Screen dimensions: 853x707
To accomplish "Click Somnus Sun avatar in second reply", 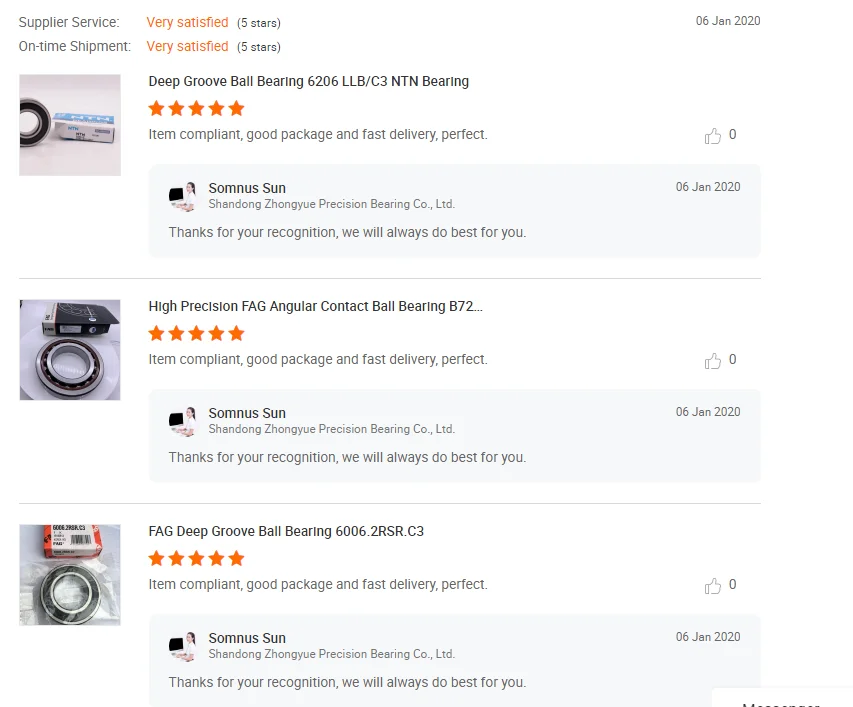I will point(182,422).
